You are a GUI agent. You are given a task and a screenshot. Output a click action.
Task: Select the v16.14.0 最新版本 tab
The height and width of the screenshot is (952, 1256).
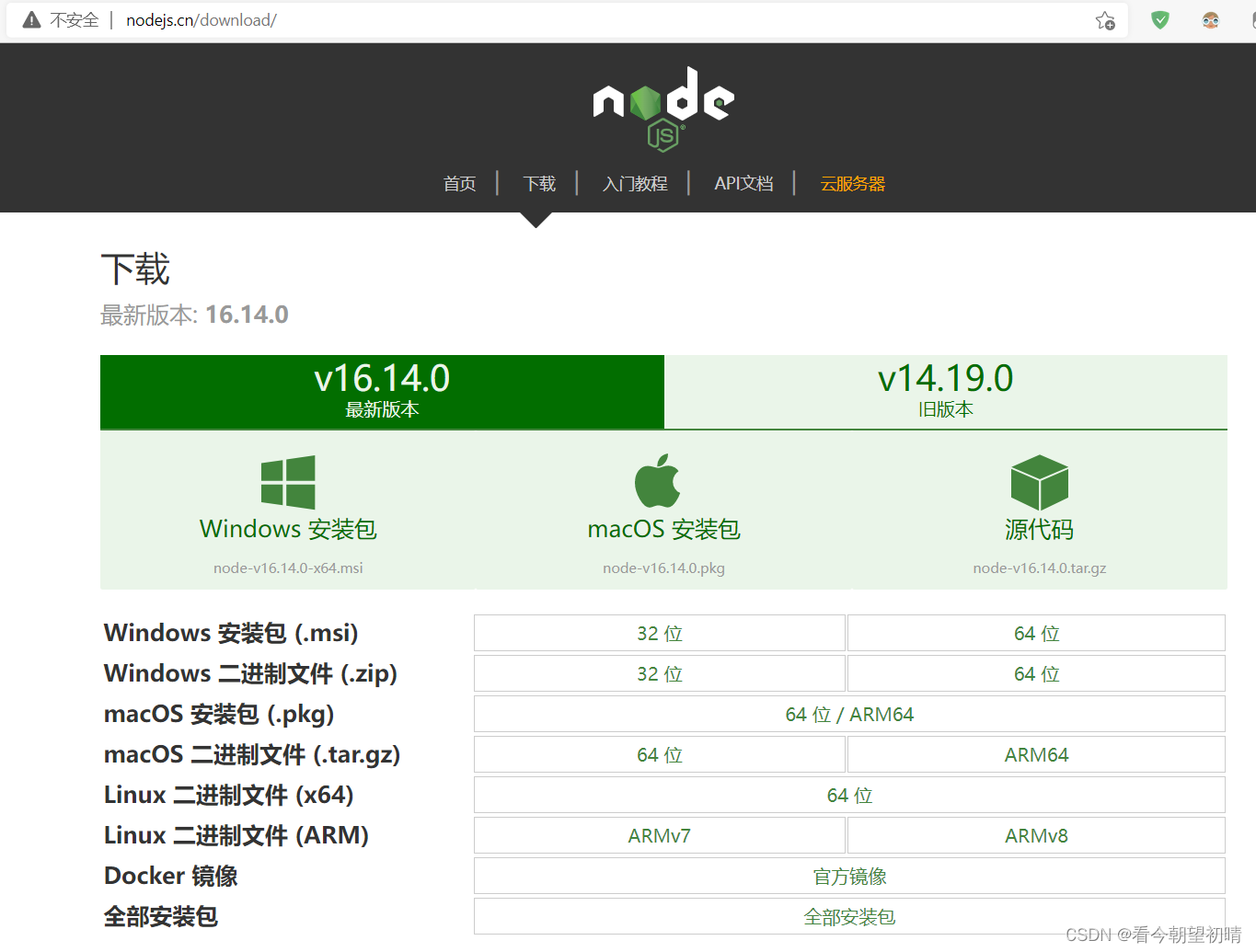(x=382, y=392)
